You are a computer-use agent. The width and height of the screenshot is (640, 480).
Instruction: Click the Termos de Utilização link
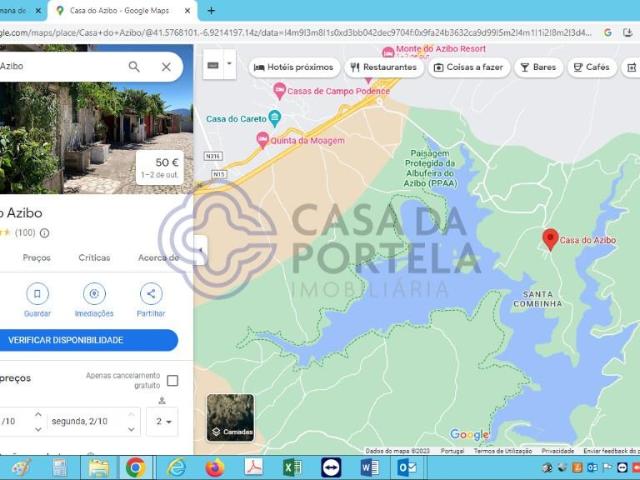click(502, 451)
